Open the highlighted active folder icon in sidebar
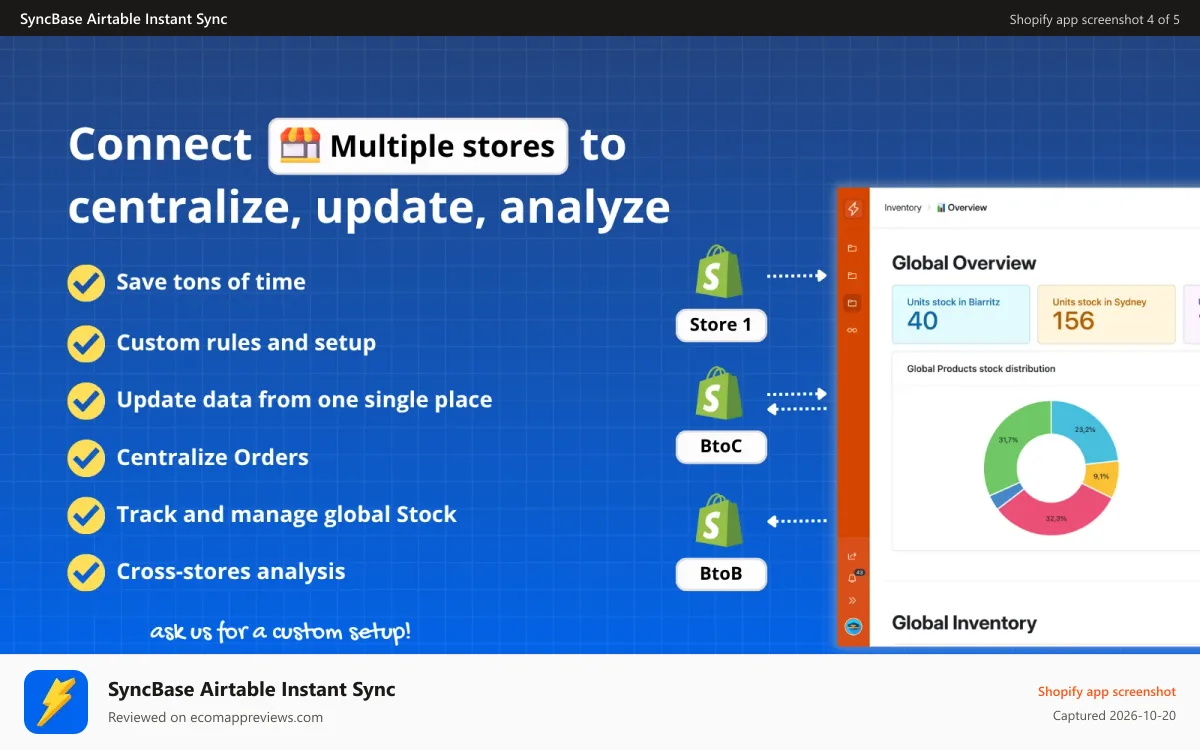1200x750 pixels. [x=852, y=302]
